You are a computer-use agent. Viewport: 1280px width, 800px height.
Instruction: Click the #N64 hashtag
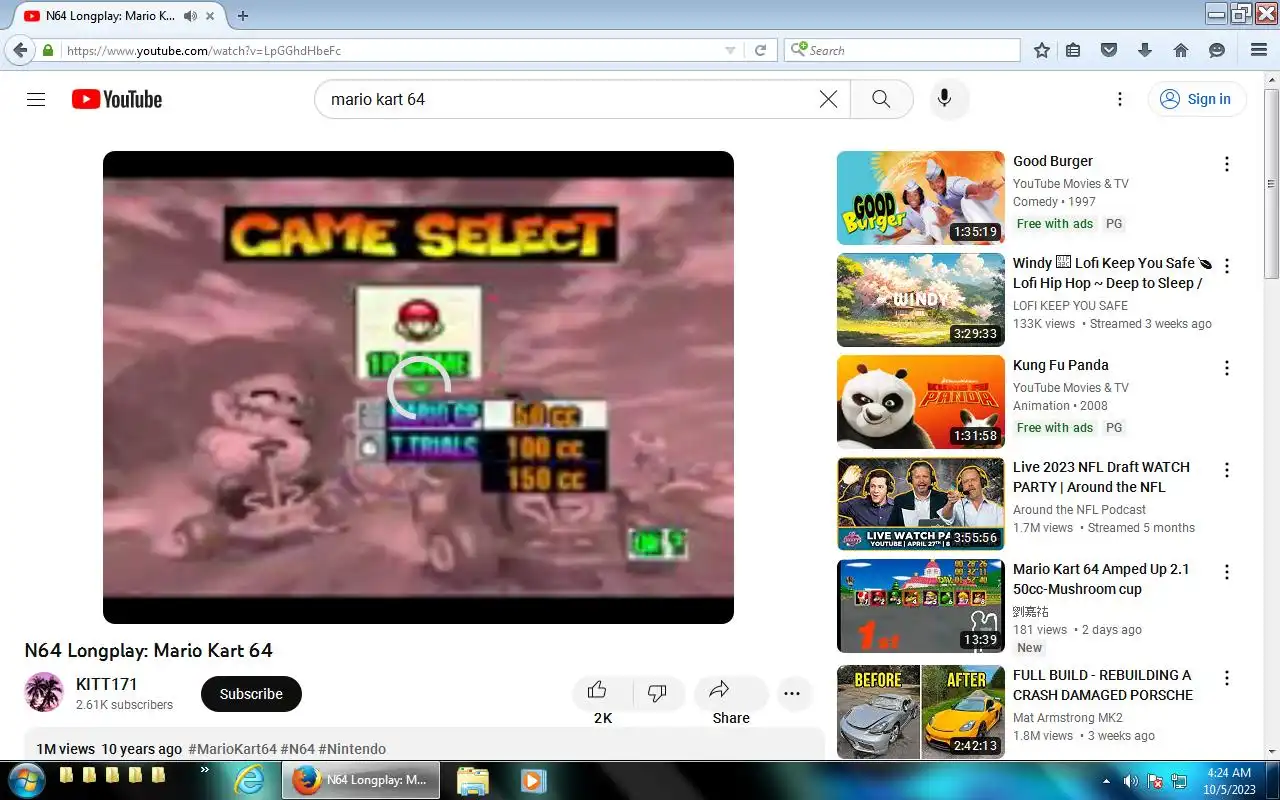pos(297,749)
